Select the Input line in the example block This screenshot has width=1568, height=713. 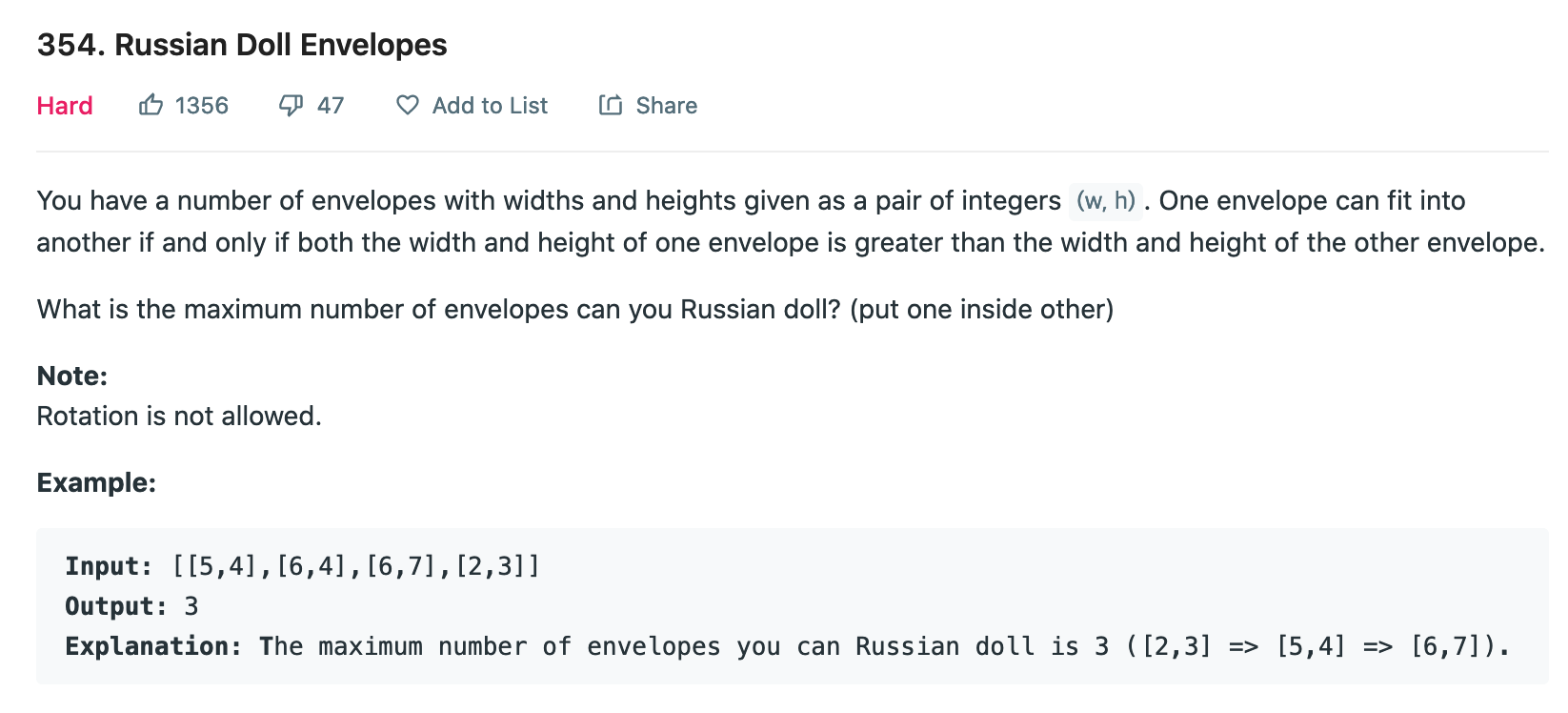tap(300, 565)
